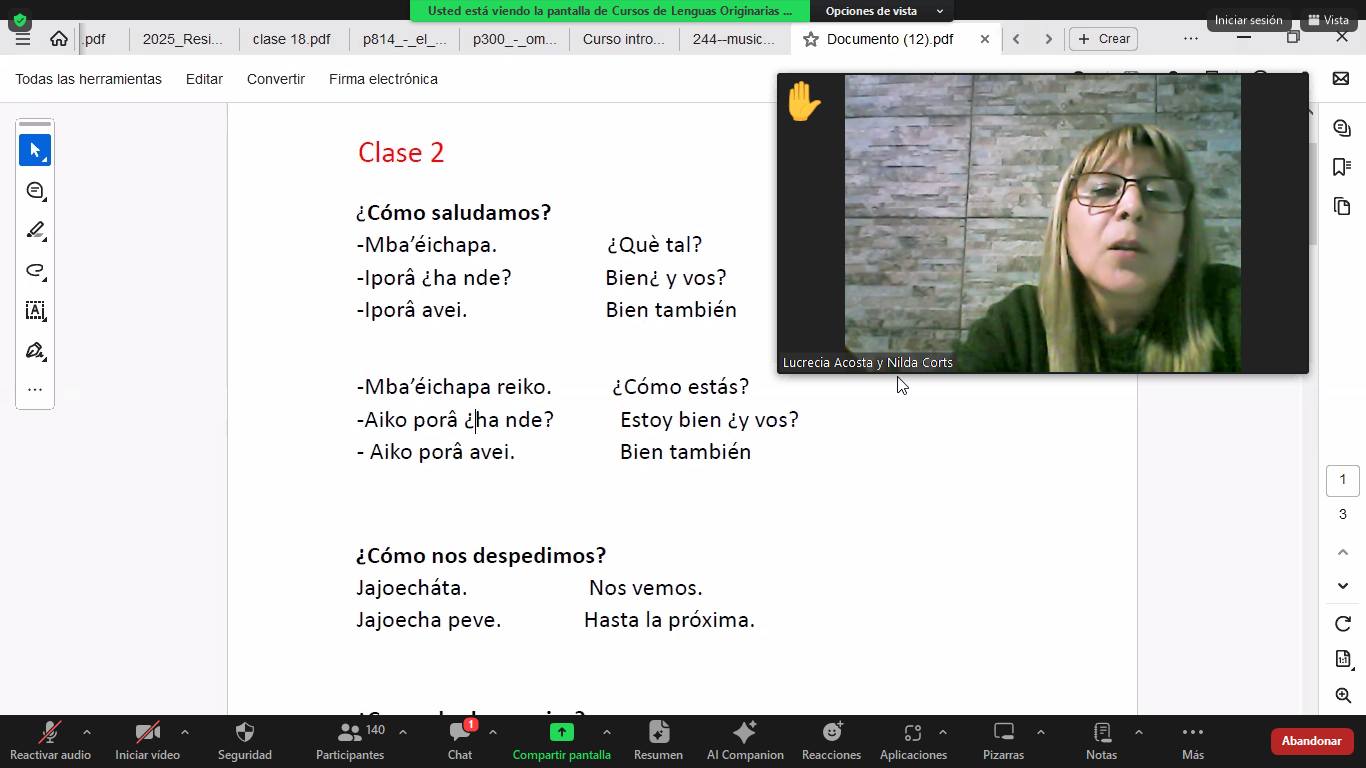Viewport: 1366px width, 768px height.
Task: Select the highlighter pen tool
Action: point(35,230)
